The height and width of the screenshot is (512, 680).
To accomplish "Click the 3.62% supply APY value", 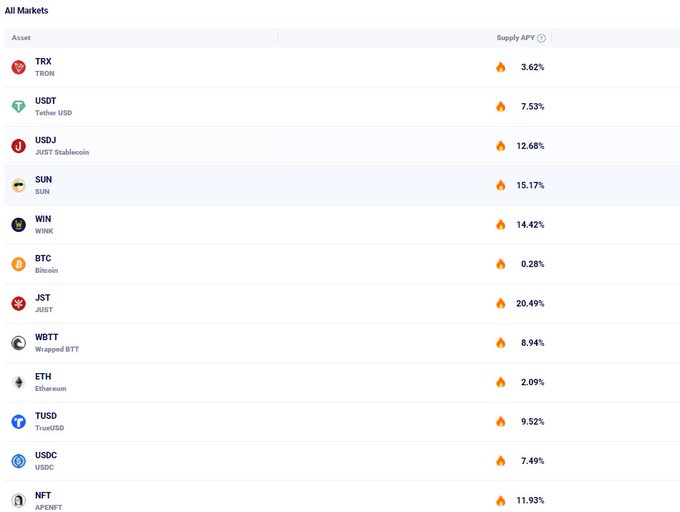I will click(533, 67).
